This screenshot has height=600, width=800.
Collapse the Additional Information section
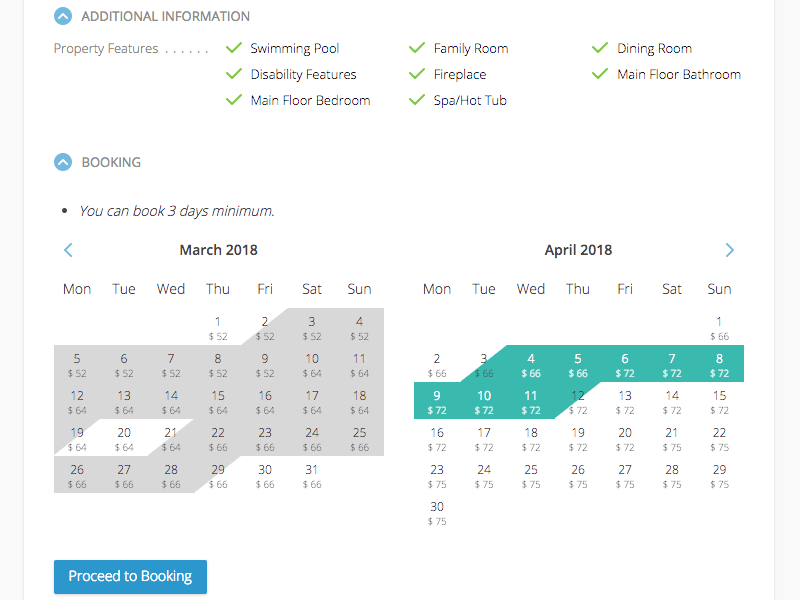[x=63, y=16]
